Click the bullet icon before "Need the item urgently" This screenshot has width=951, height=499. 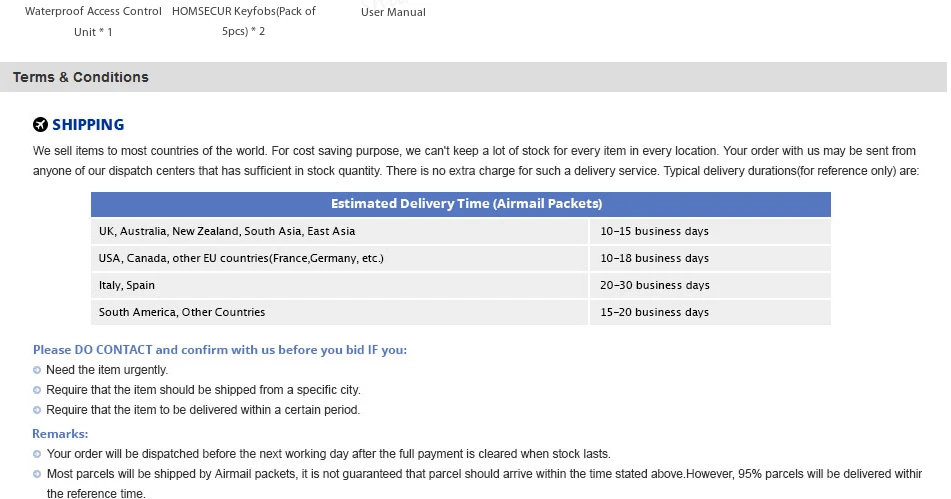(x=37, y=370)
